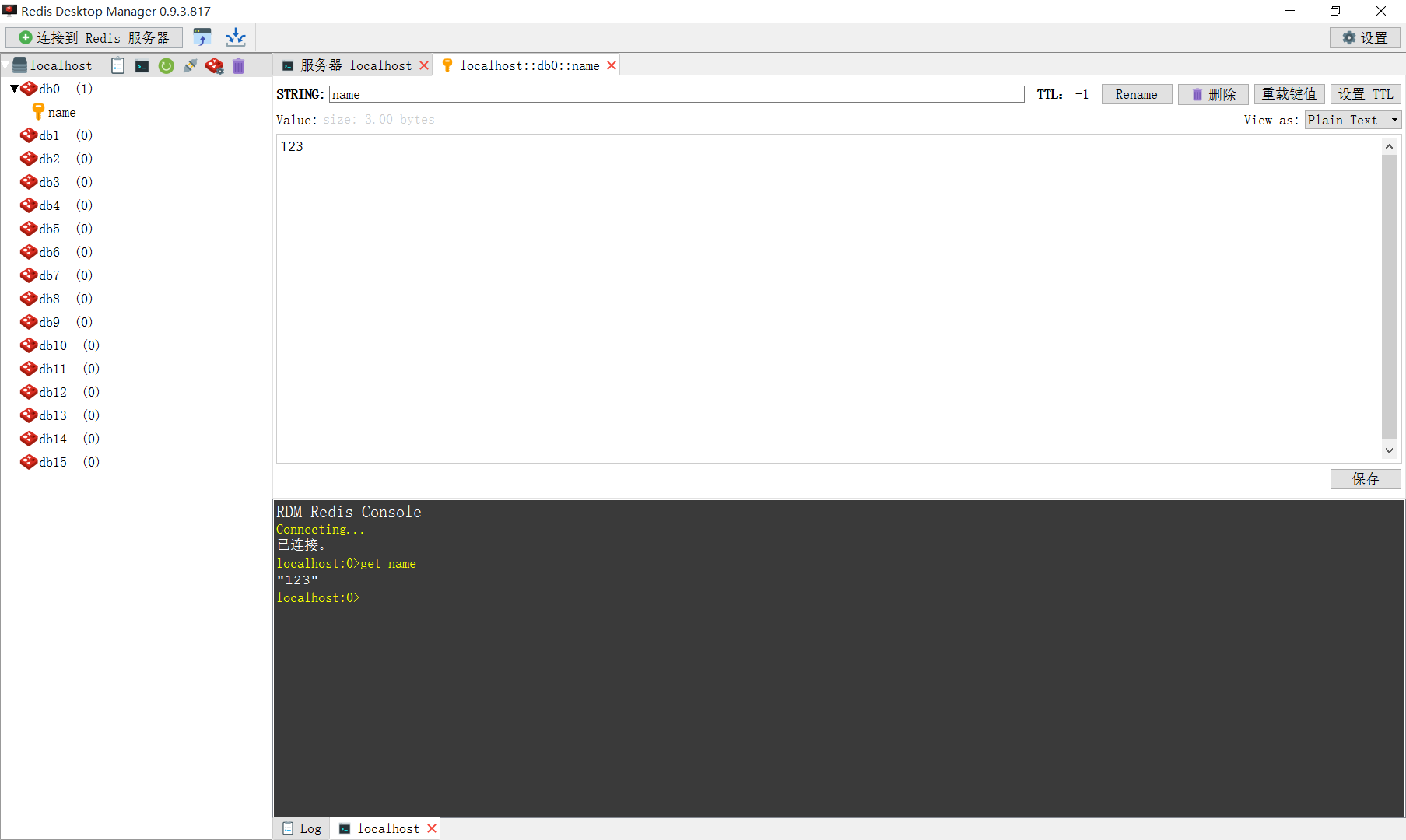Viewport: 1406px width, 840px height.
Task: Select db7 in the database tree
Action: [x=49, y=275]
